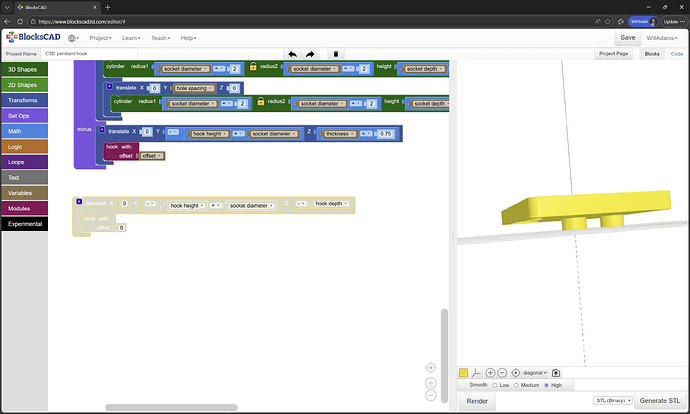
Task: Click the undo arrow icon
Action: pos(292,54)
